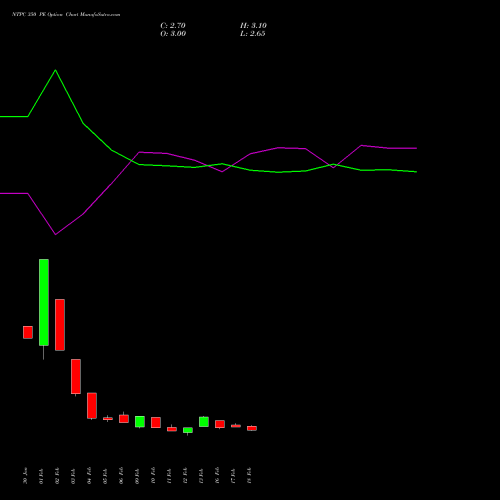This screenshot has height=500, width=500.
Task: Click the red candlestick for 03 Feb
Action: click(76, 377)
